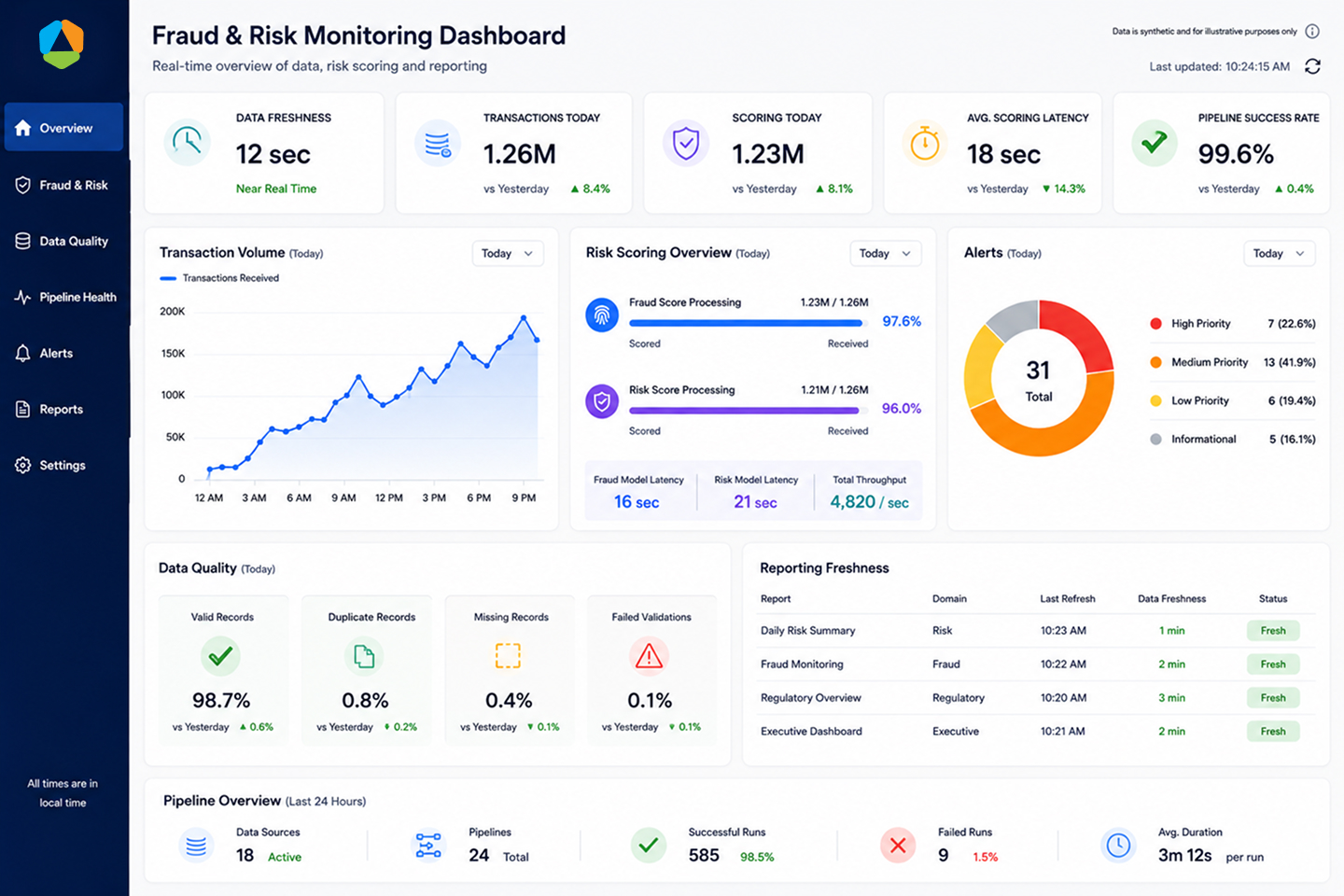This screenshot has height=896, width=1344.
Task: Click the 16 sec fraud model latency value
Action: pos(637,502)
